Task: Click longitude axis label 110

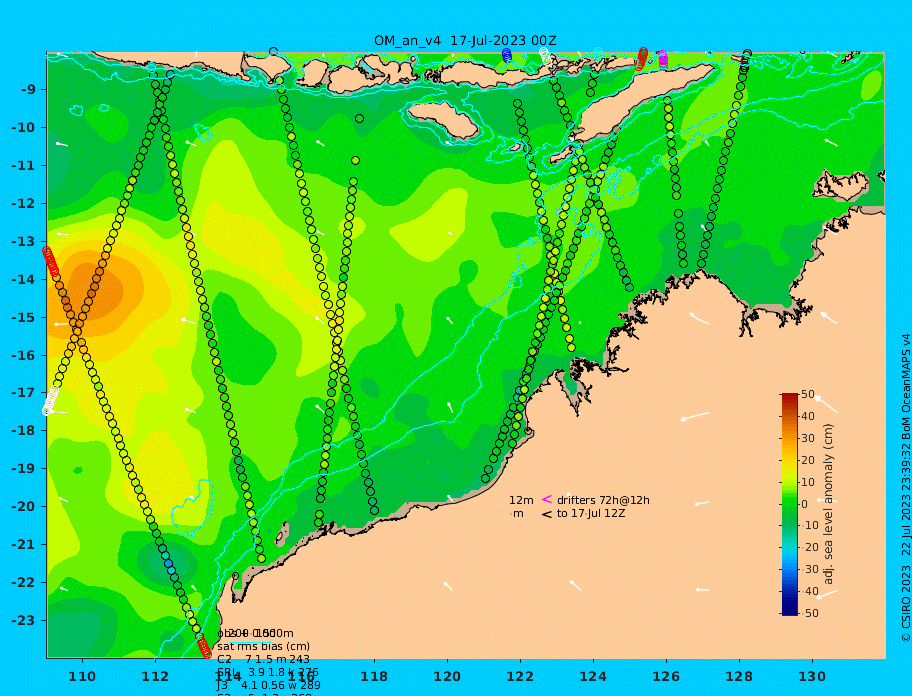Action: 82,676
